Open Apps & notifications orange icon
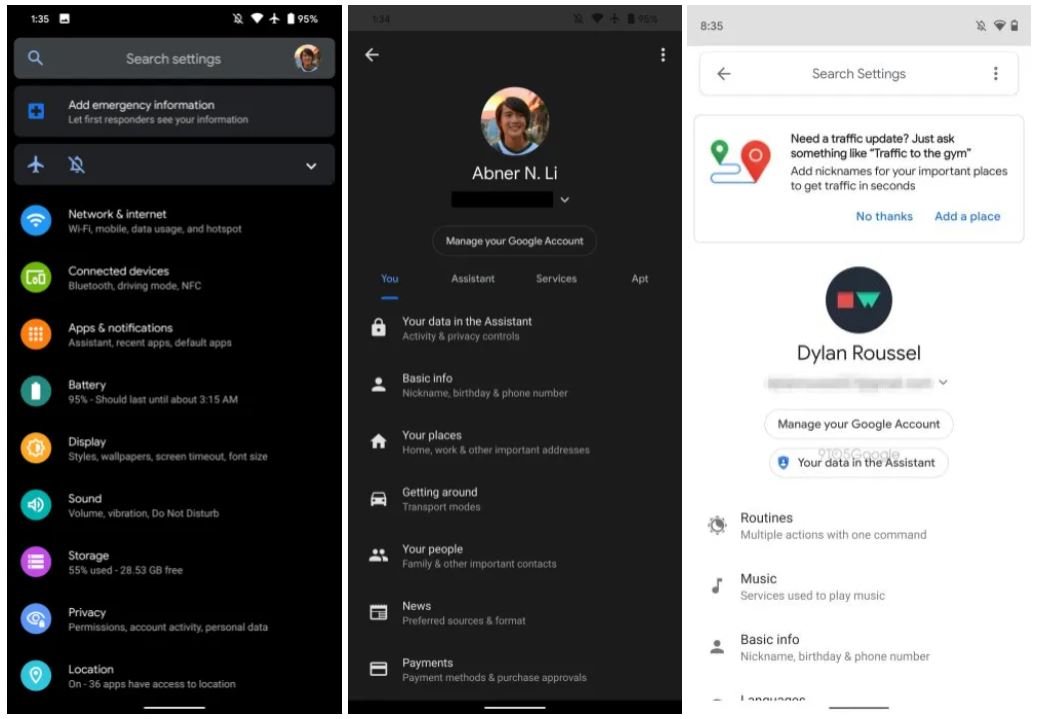1042x719 pixels. coord(36,334)
